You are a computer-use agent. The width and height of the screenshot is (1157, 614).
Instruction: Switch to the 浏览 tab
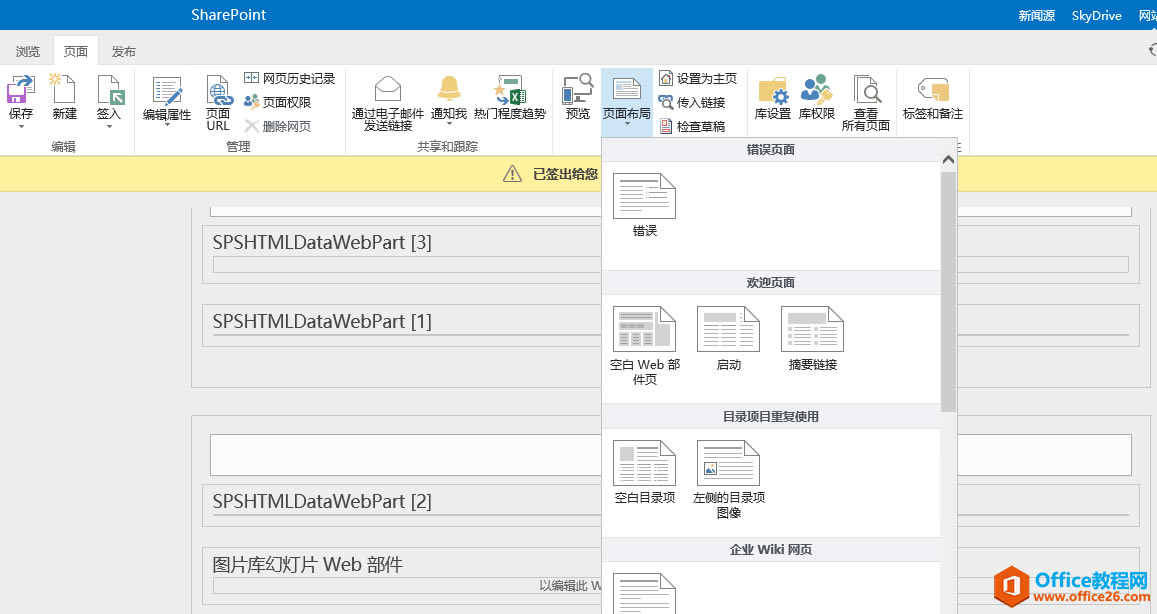27,51
